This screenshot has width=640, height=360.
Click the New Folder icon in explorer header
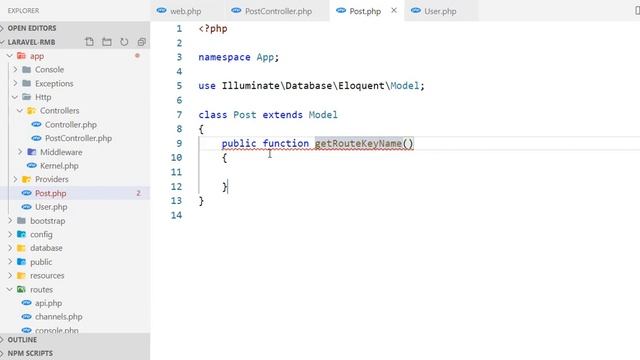(x=107, y=42)
